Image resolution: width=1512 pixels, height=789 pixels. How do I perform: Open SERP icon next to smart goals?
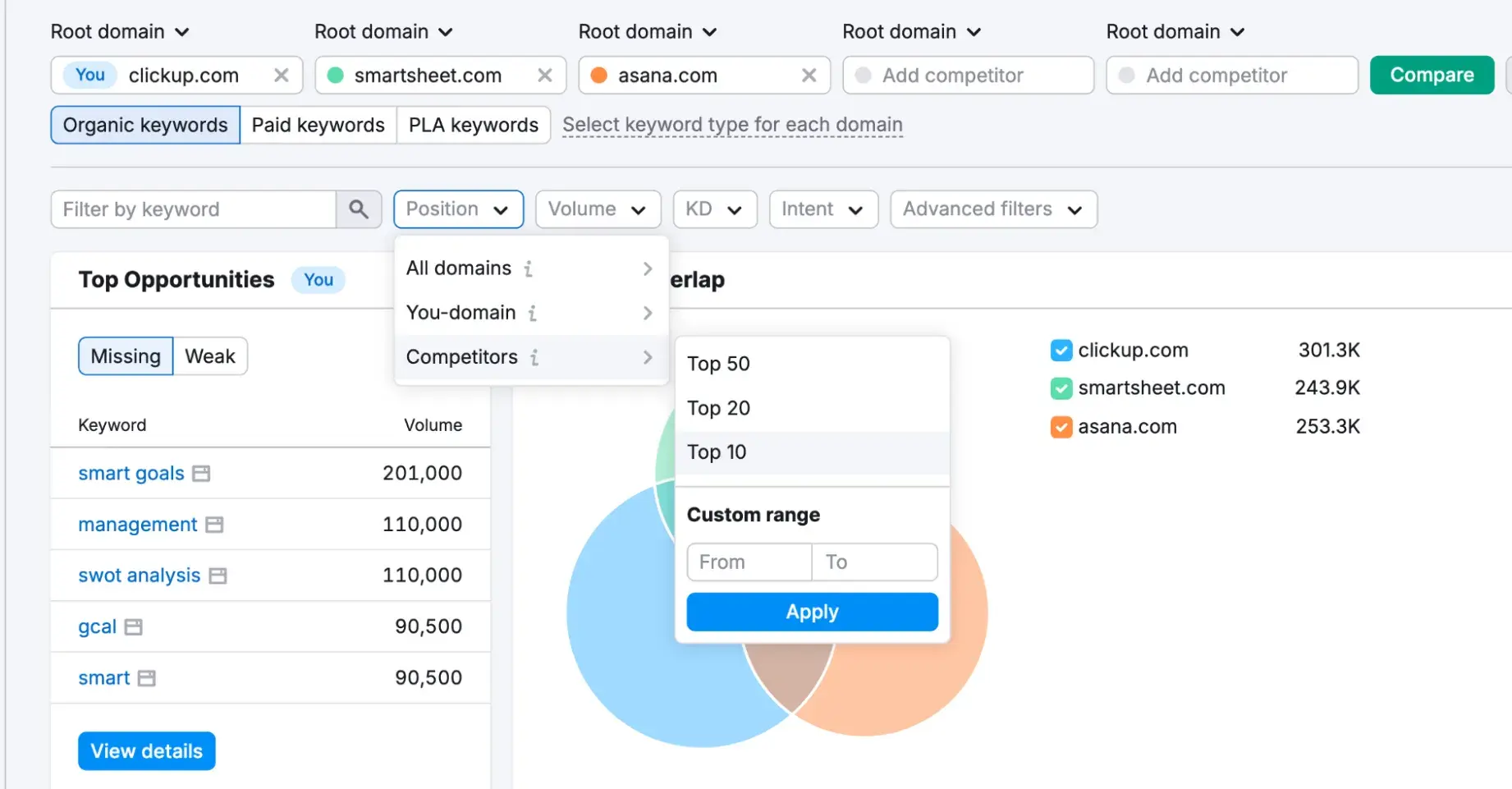[x=201, y=474]
